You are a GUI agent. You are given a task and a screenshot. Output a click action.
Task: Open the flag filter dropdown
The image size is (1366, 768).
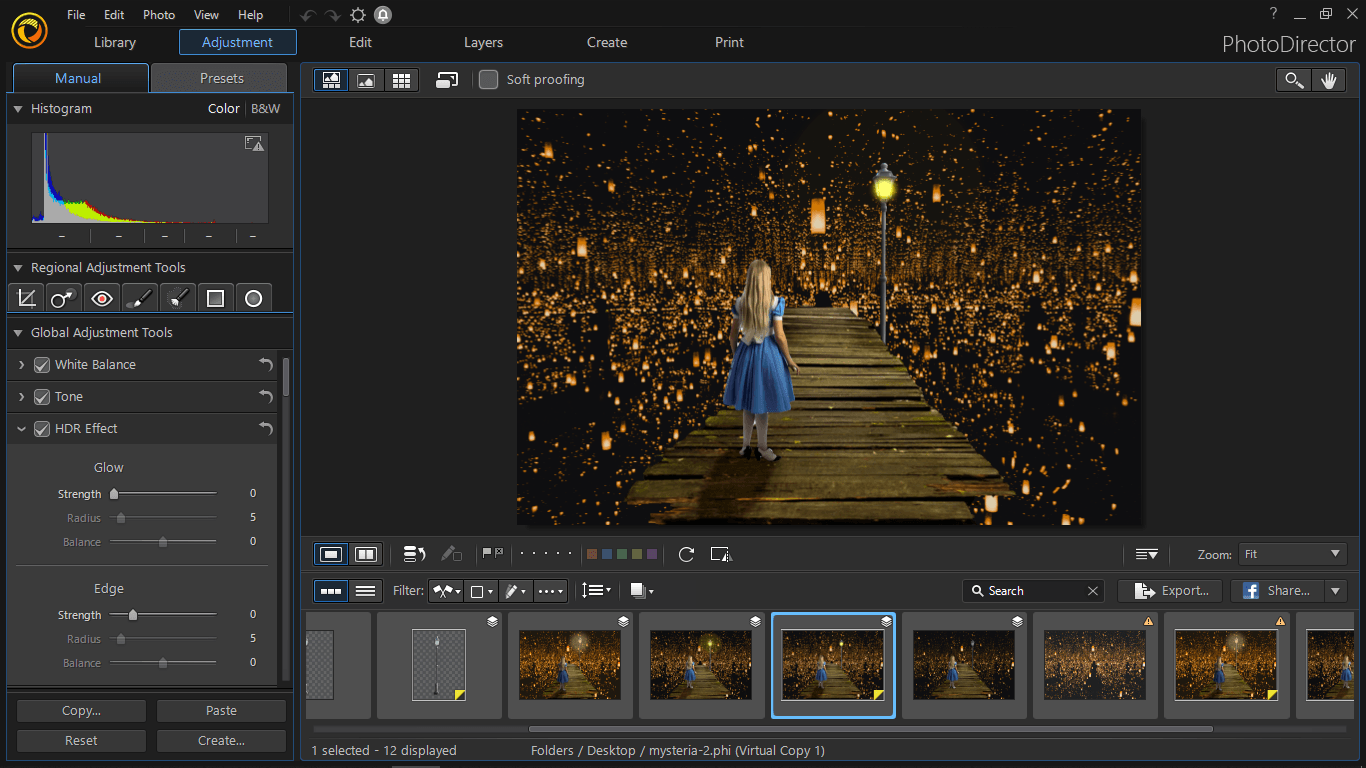446,591
